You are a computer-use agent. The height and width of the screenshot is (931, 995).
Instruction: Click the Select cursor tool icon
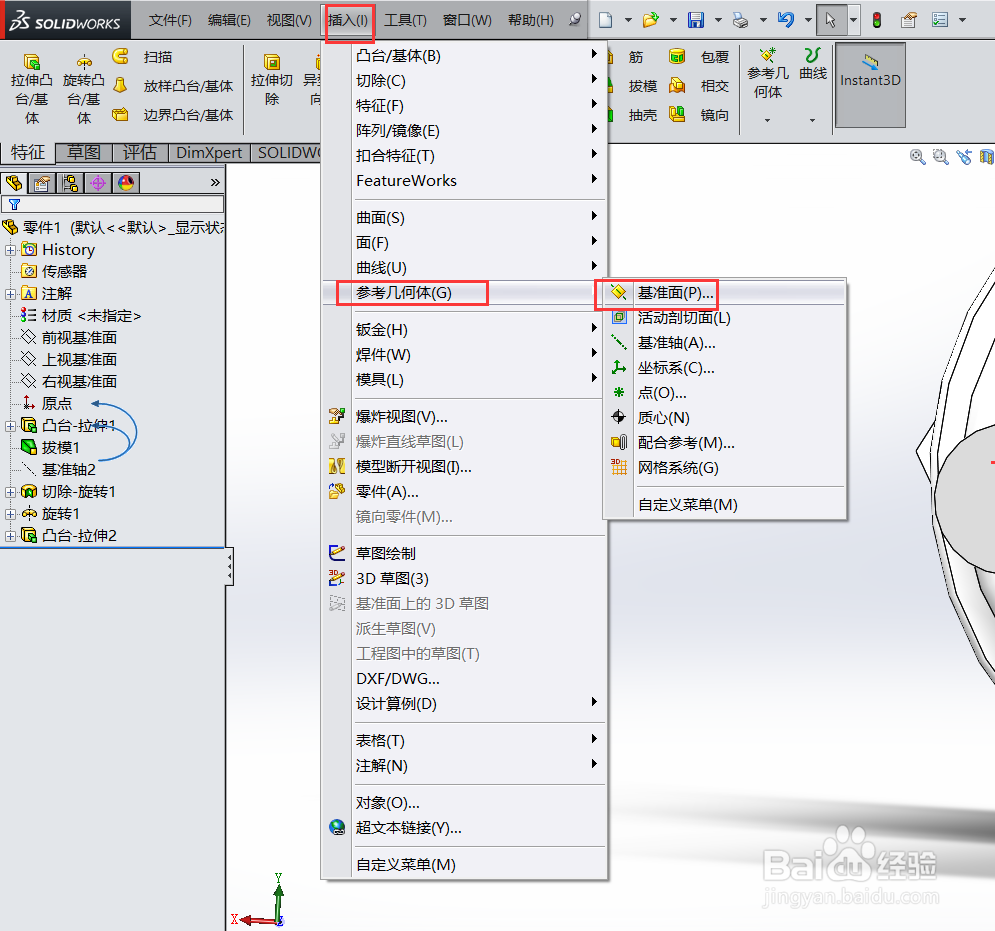click(830, 20)
